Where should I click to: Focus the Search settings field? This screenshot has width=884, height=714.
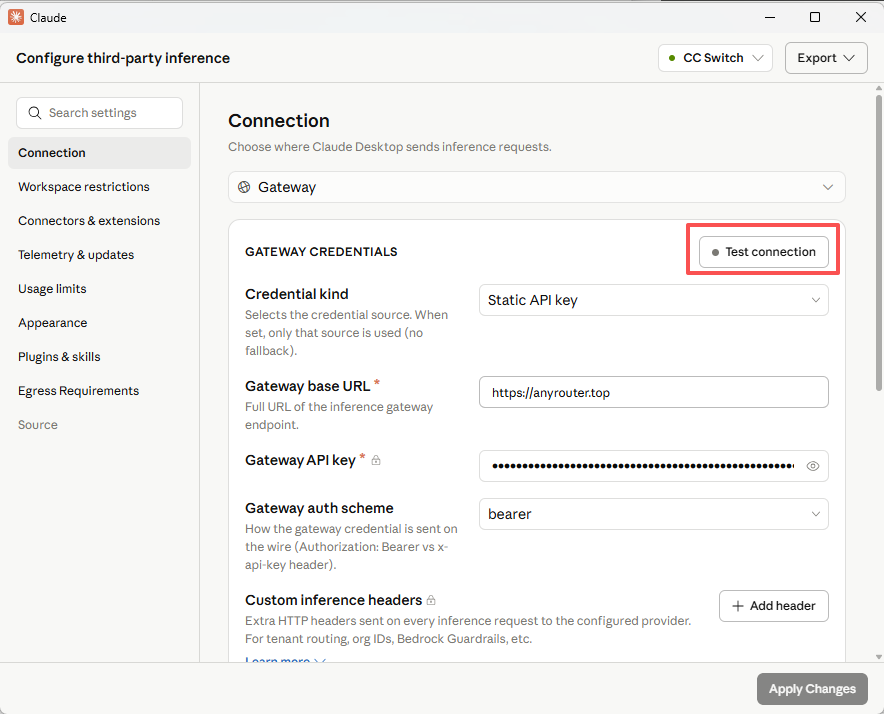click(x=99, y=113)
